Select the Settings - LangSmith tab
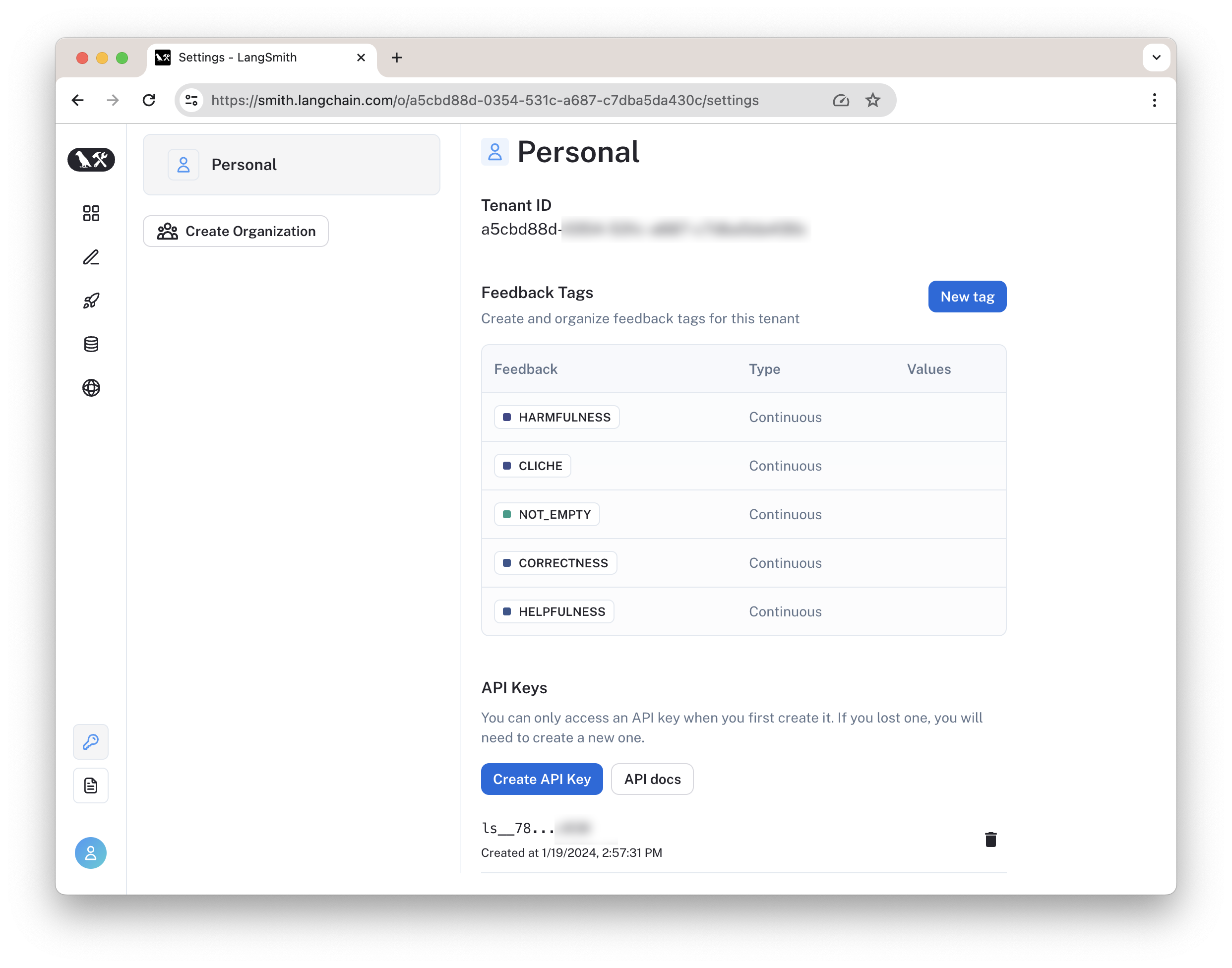Image resolution: width=1232 pixels, height=968 pixels. tap(262, 57)
